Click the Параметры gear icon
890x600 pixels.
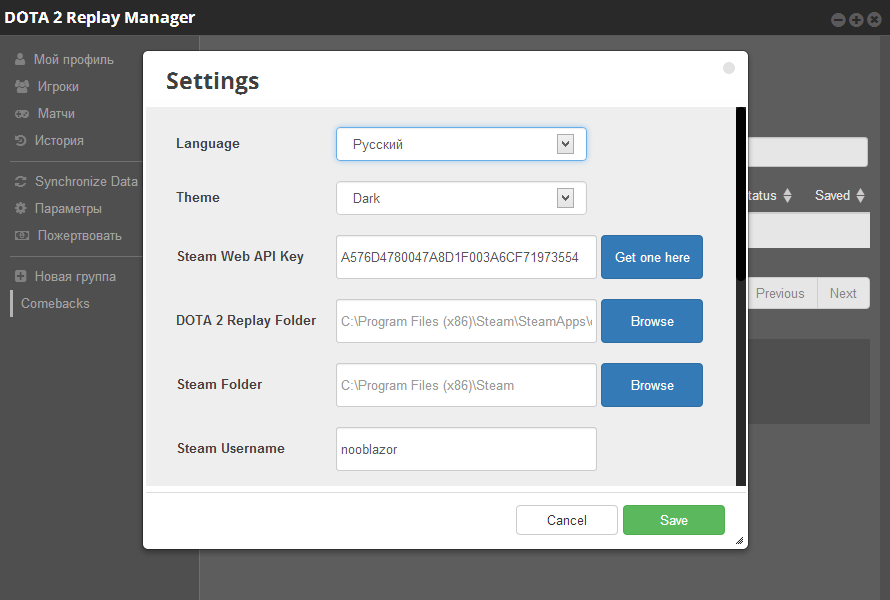[x=20, y=208]
